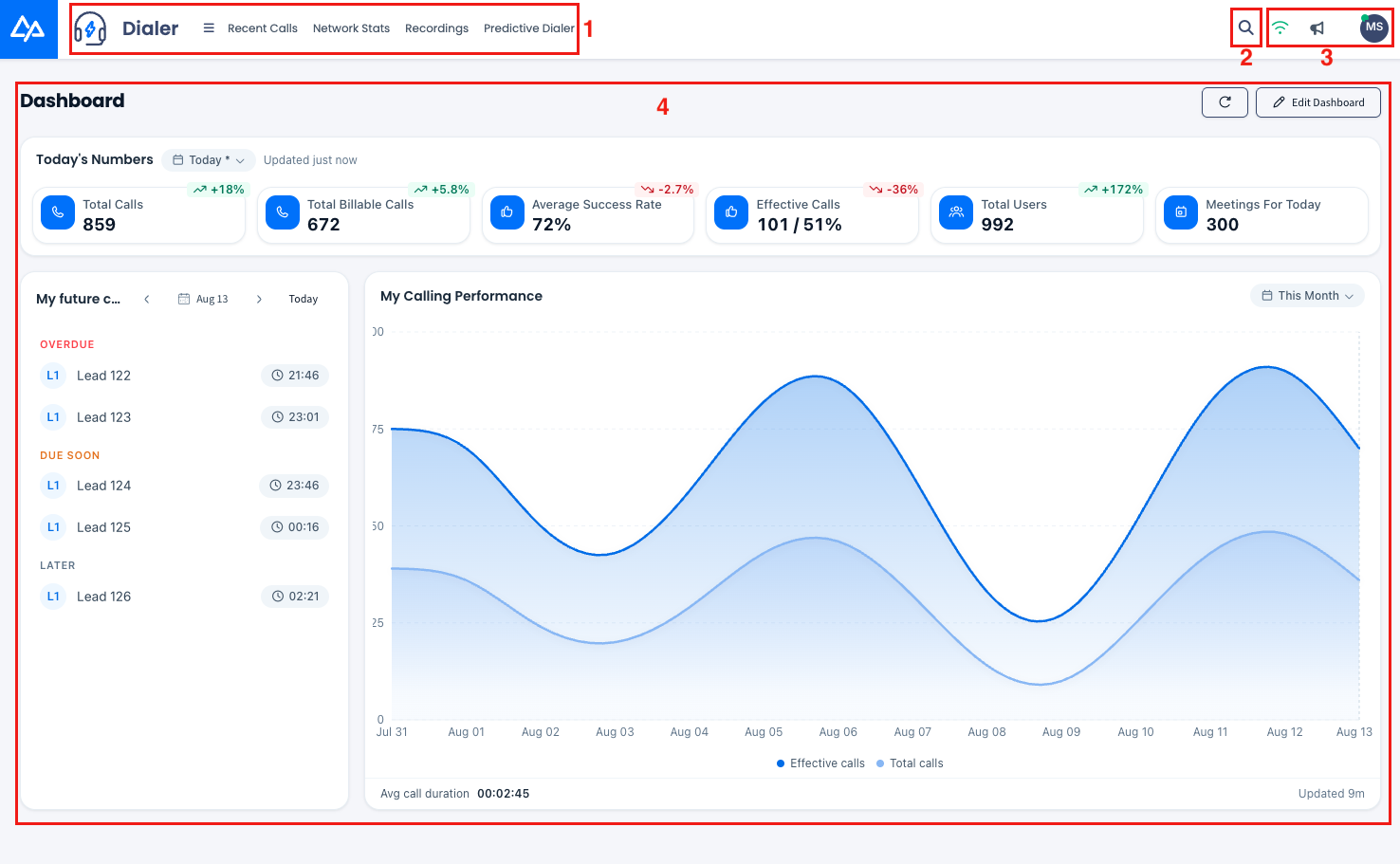
Task: Open Lead 122 entry
Action: 103,376
